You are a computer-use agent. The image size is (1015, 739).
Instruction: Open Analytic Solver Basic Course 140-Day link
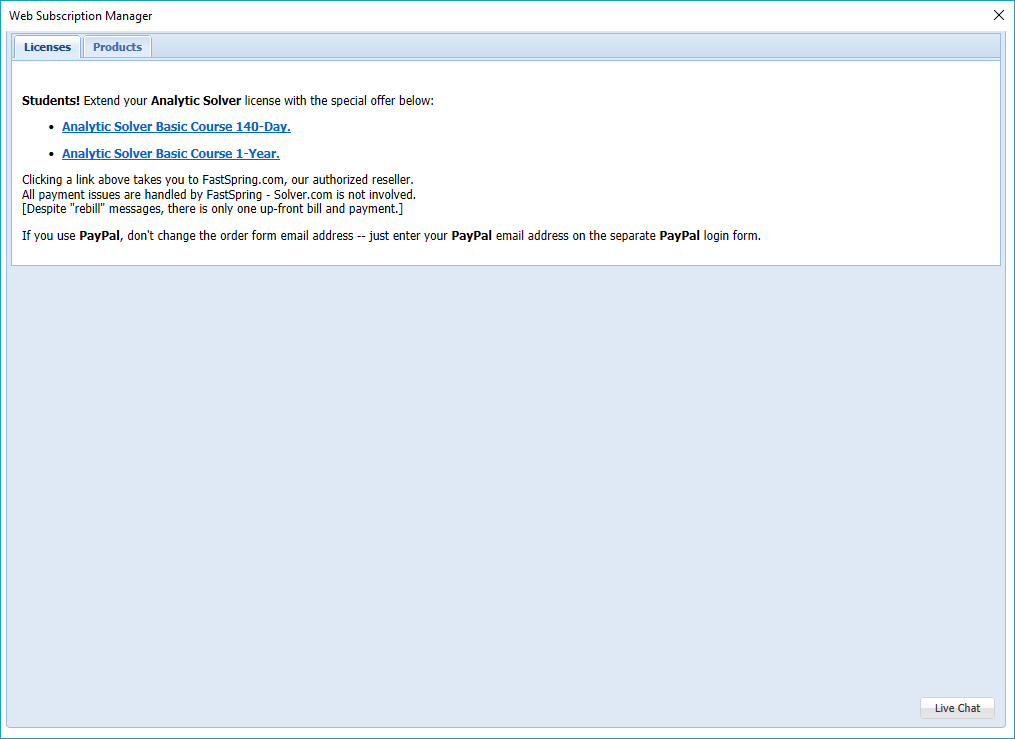(176, 127)
